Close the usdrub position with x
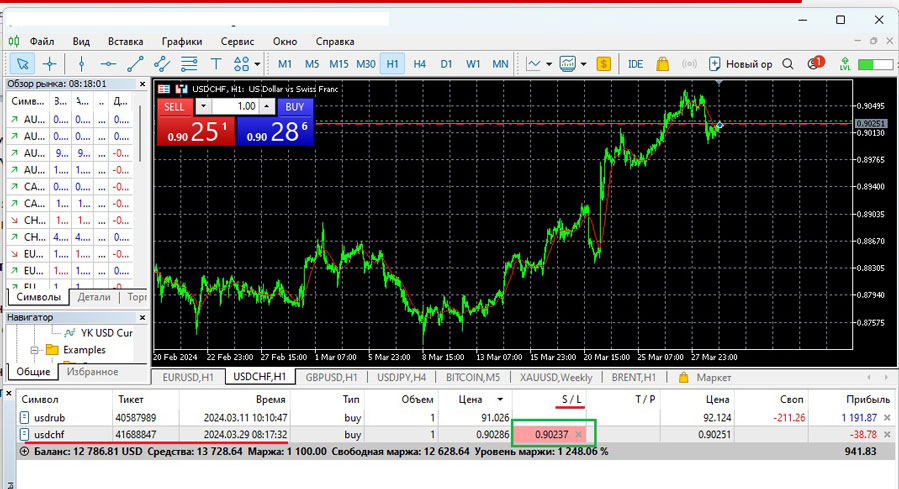The image size is (899, 489). [888, 418]
